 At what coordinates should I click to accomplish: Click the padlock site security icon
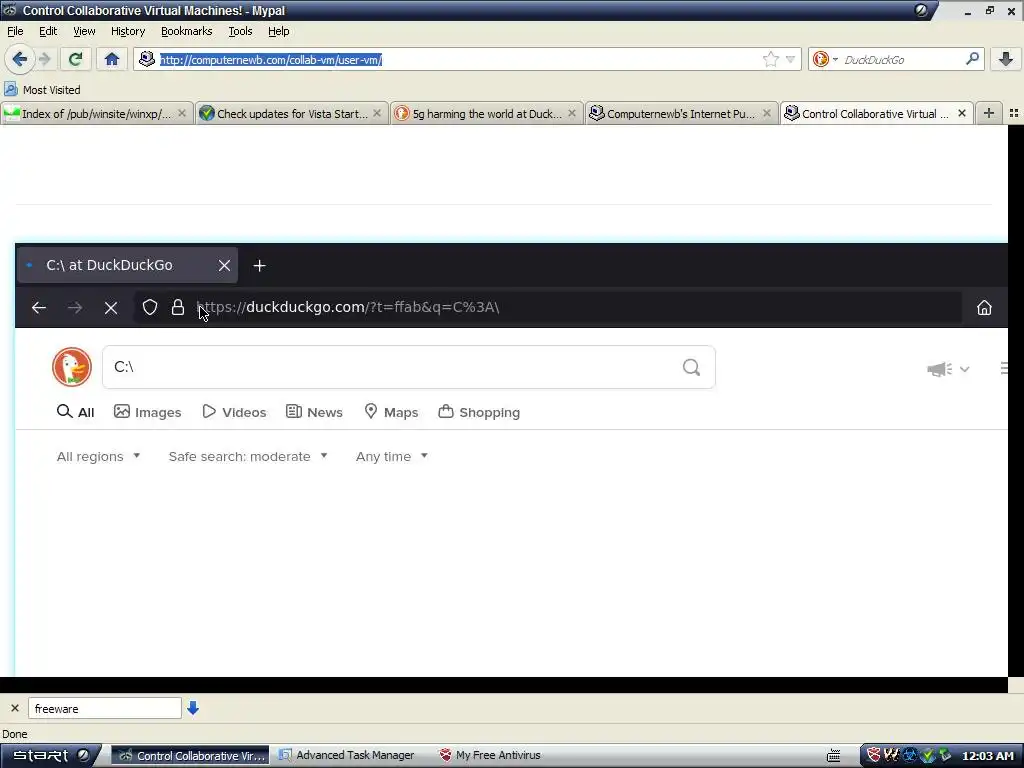(x=178, y=307)
